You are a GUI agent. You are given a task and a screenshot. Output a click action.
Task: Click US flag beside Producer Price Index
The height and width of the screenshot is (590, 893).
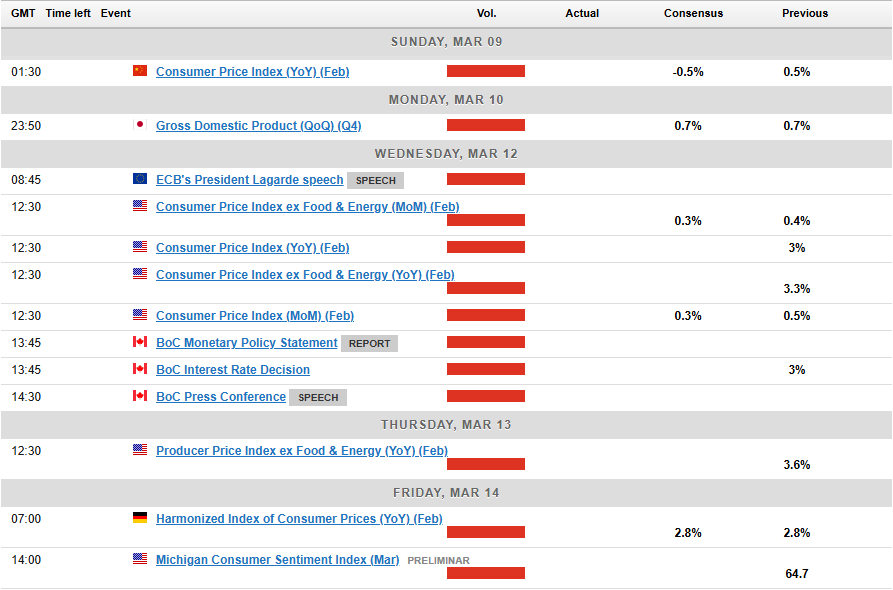pos(140,450)
